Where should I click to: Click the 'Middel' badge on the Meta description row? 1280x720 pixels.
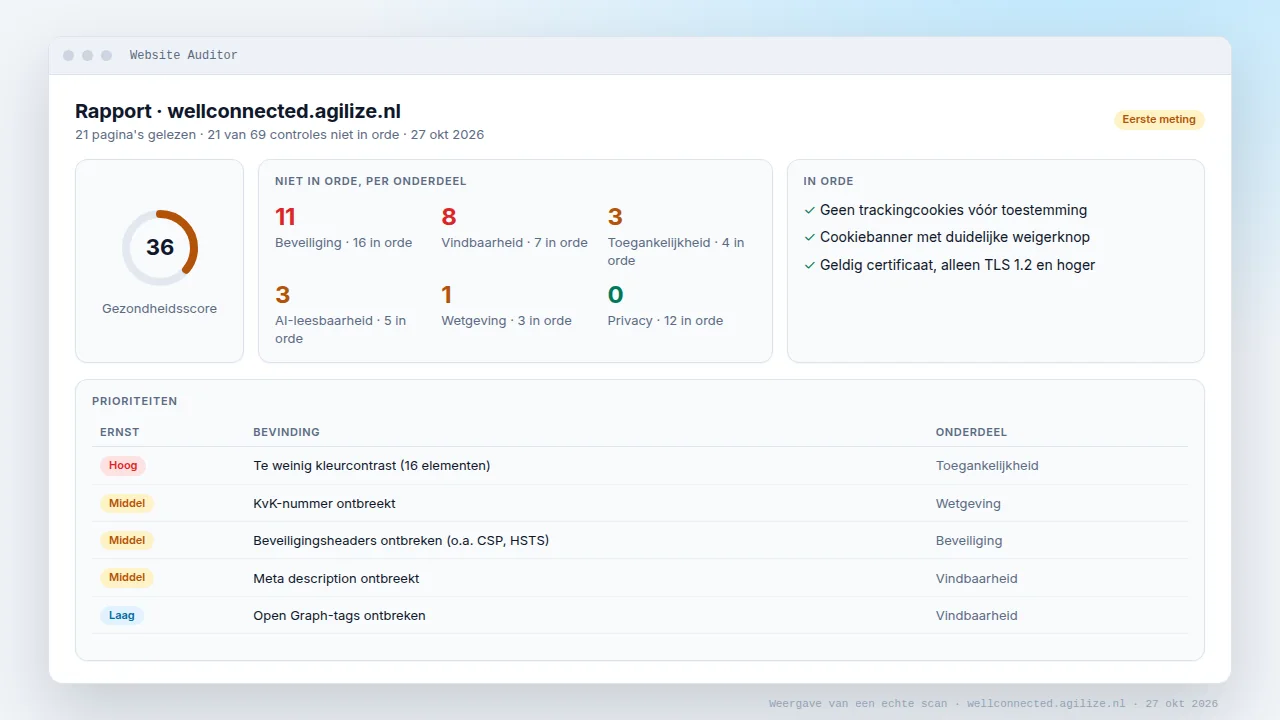(127, 577)
